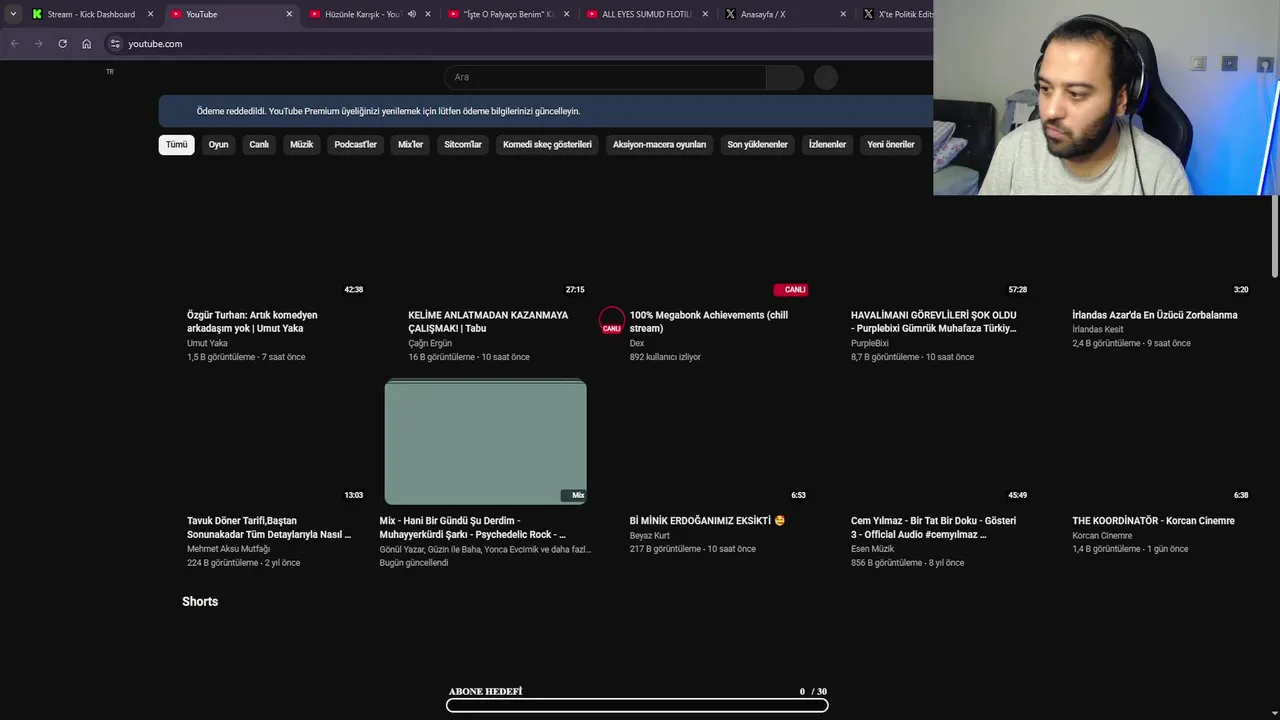Select the Yeni öneriler chip
Viewport: 1280px width, 720px height.
[x=891, y=145]
